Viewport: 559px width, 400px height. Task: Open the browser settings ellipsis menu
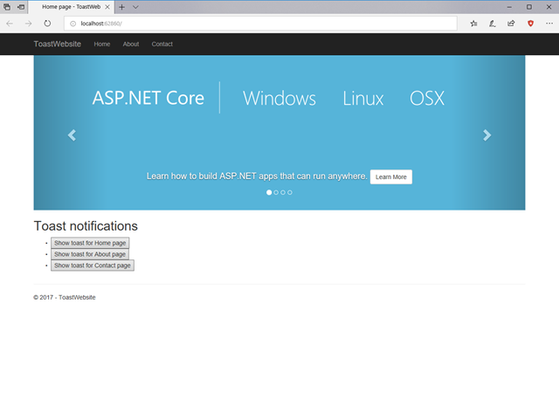click(549, 24)
